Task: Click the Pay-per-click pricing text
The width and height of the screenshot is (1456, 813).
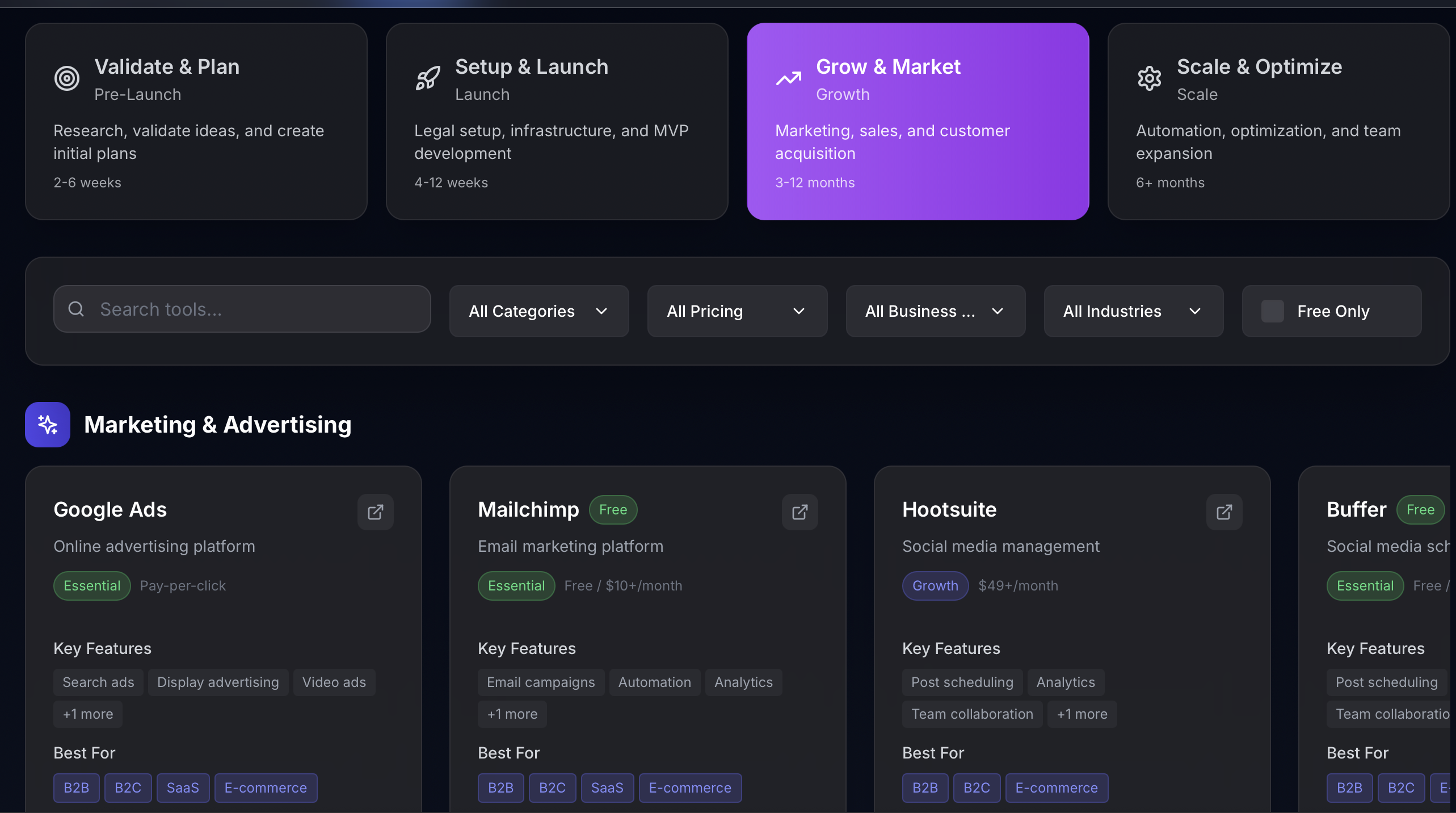Action: point(183,586)
